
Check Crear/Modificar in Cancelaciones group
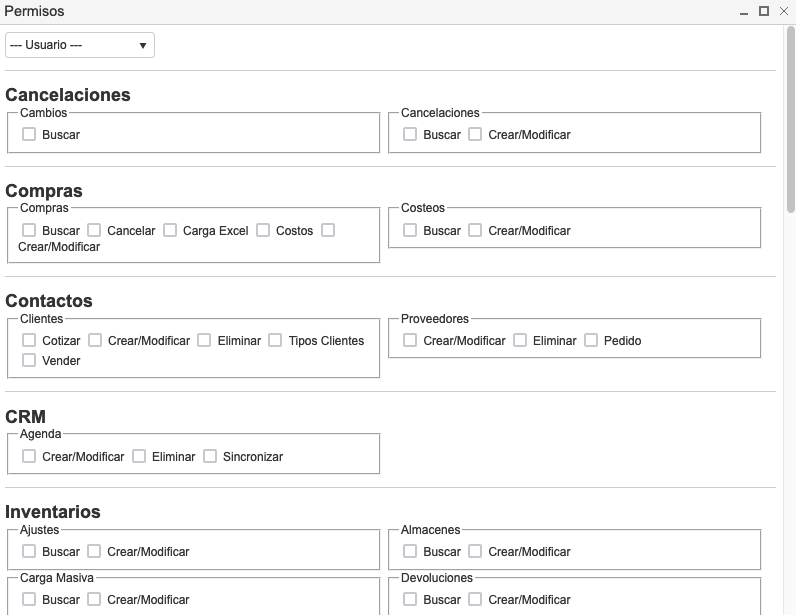click(x=475, y=134)
